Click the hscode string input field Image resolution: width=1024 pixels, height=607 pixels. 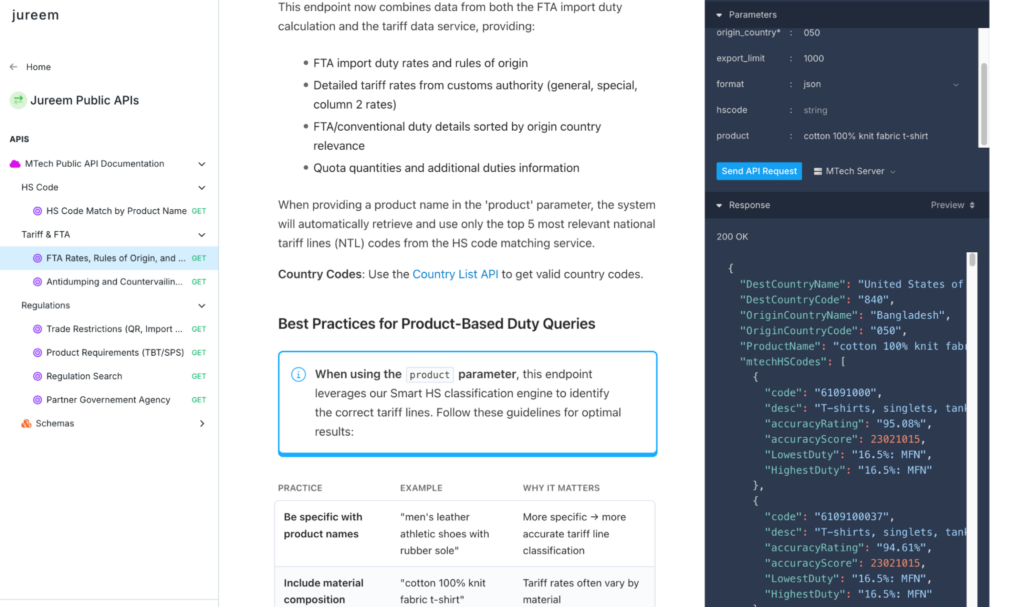(882, 110)
